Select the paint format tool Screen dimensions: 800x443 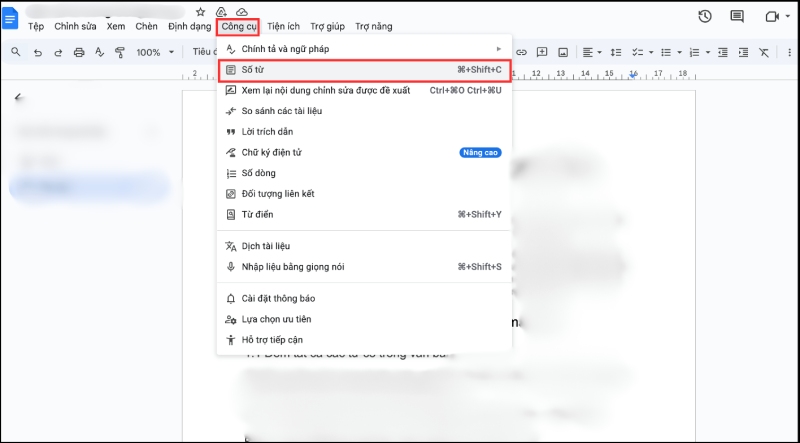pyautogui.click(x=120, y=52)
